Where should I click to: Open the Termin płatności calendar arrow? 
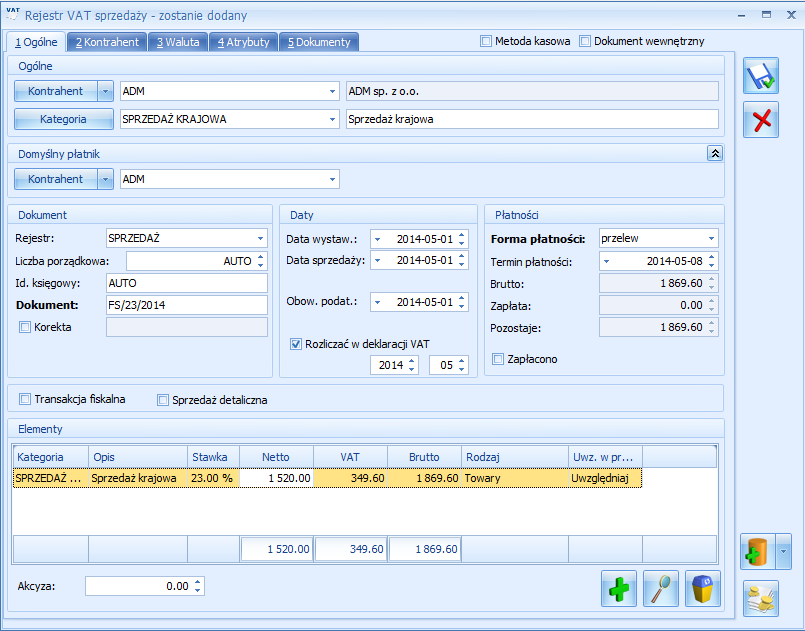coord(606,261)
